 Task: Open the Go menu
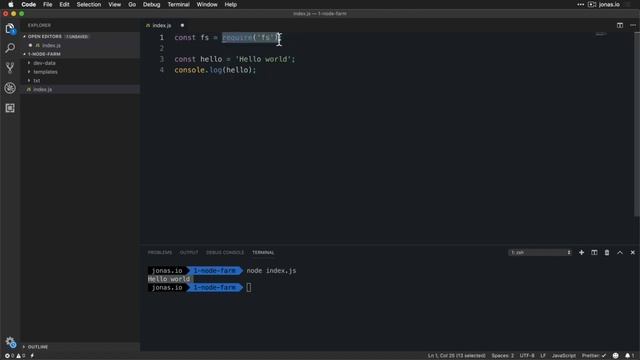pyautogui.click(x=132, y=4)
